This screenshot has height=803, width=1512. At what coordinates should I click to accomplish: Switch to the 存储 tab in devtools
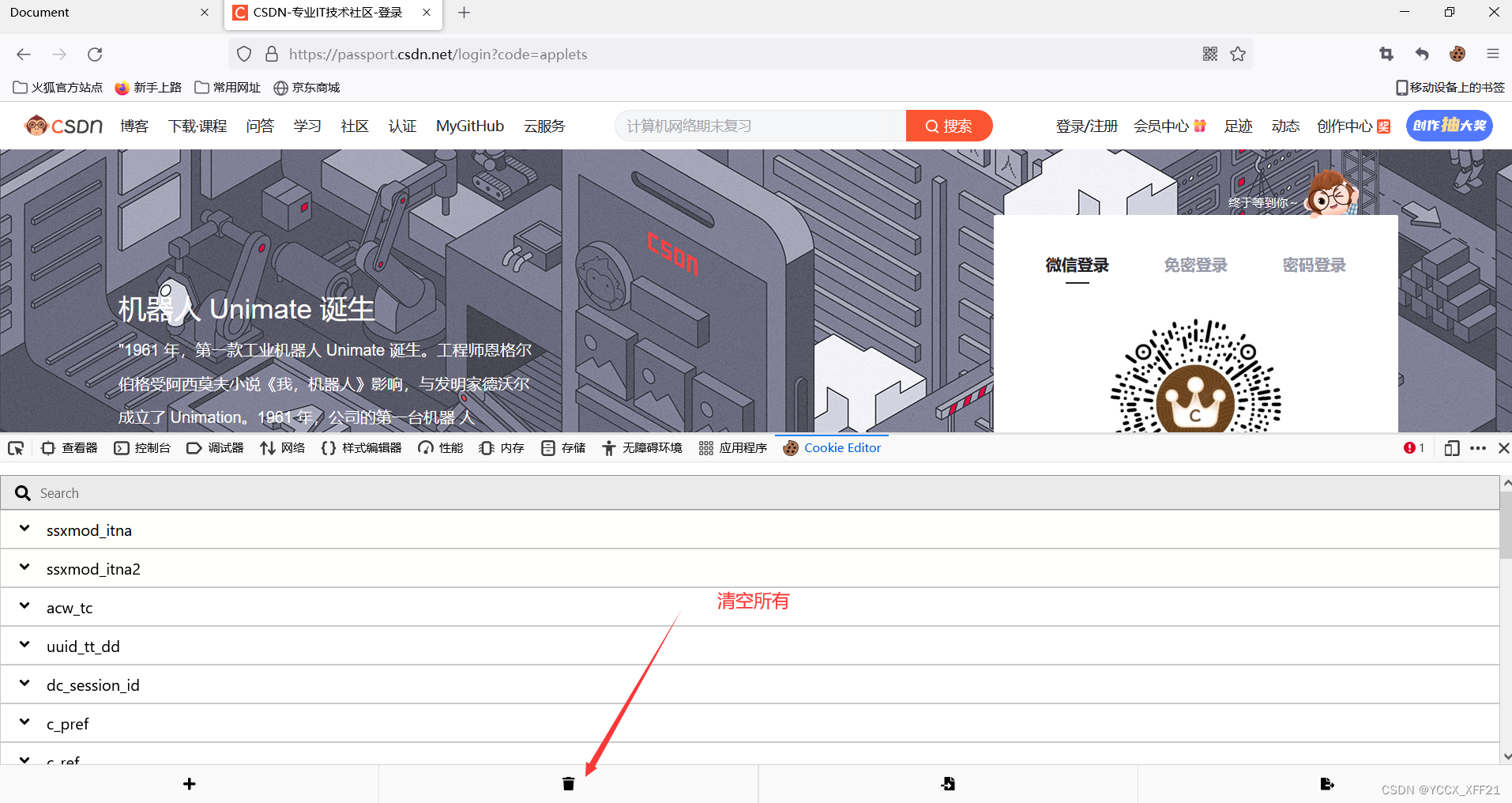pos(562,447)
